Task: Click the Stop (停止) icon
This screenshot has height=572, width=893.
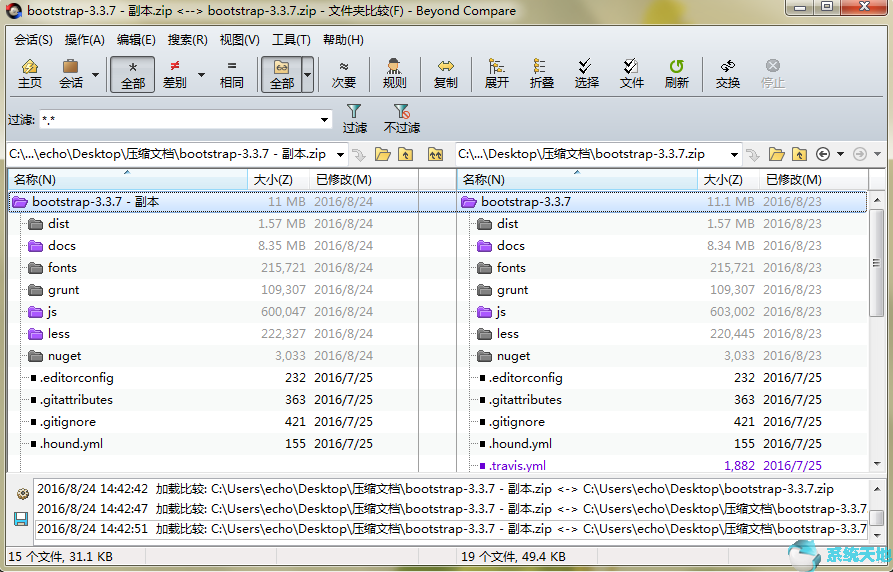Action: coord(773,74)
